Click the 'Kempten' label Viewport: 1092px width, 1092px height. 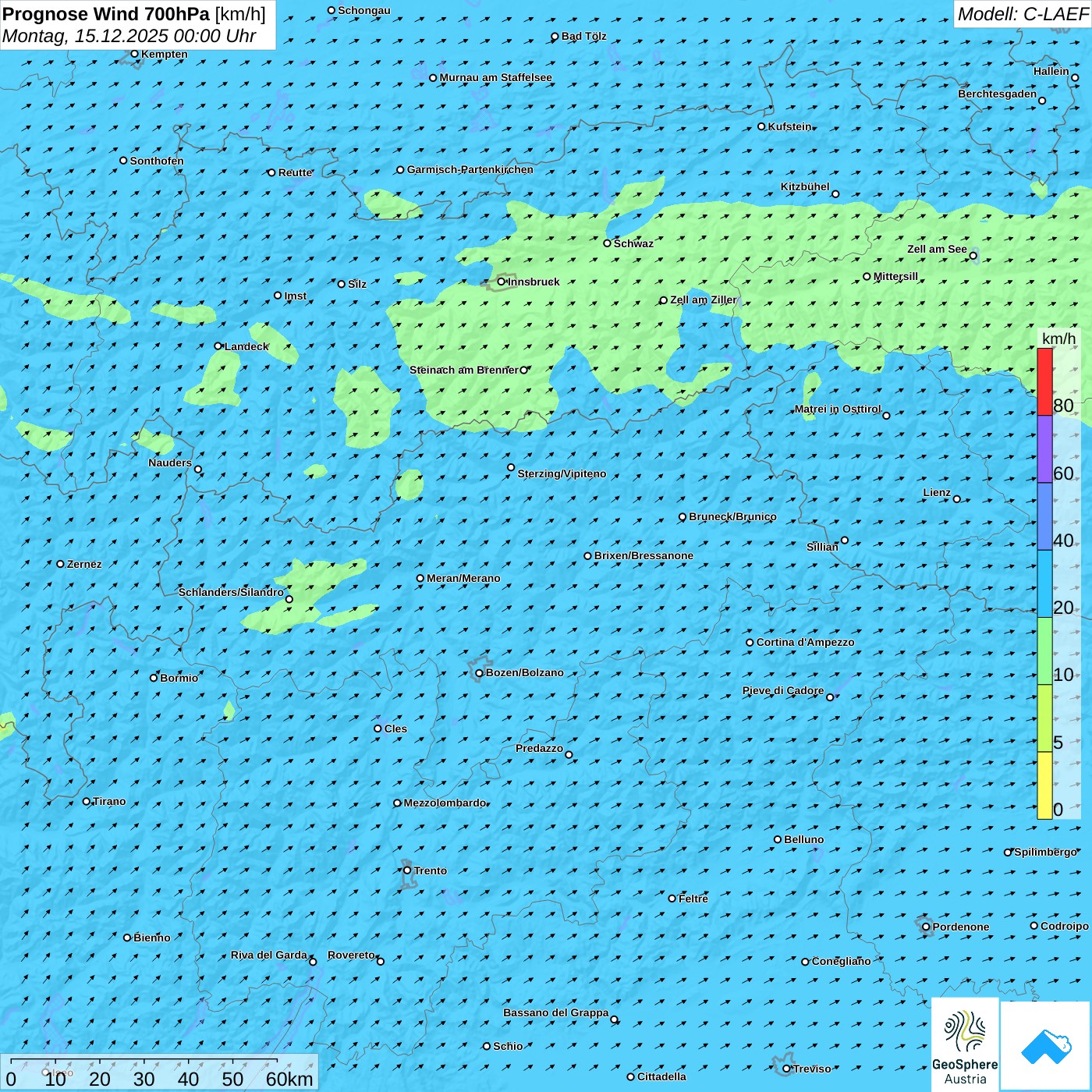165,54
